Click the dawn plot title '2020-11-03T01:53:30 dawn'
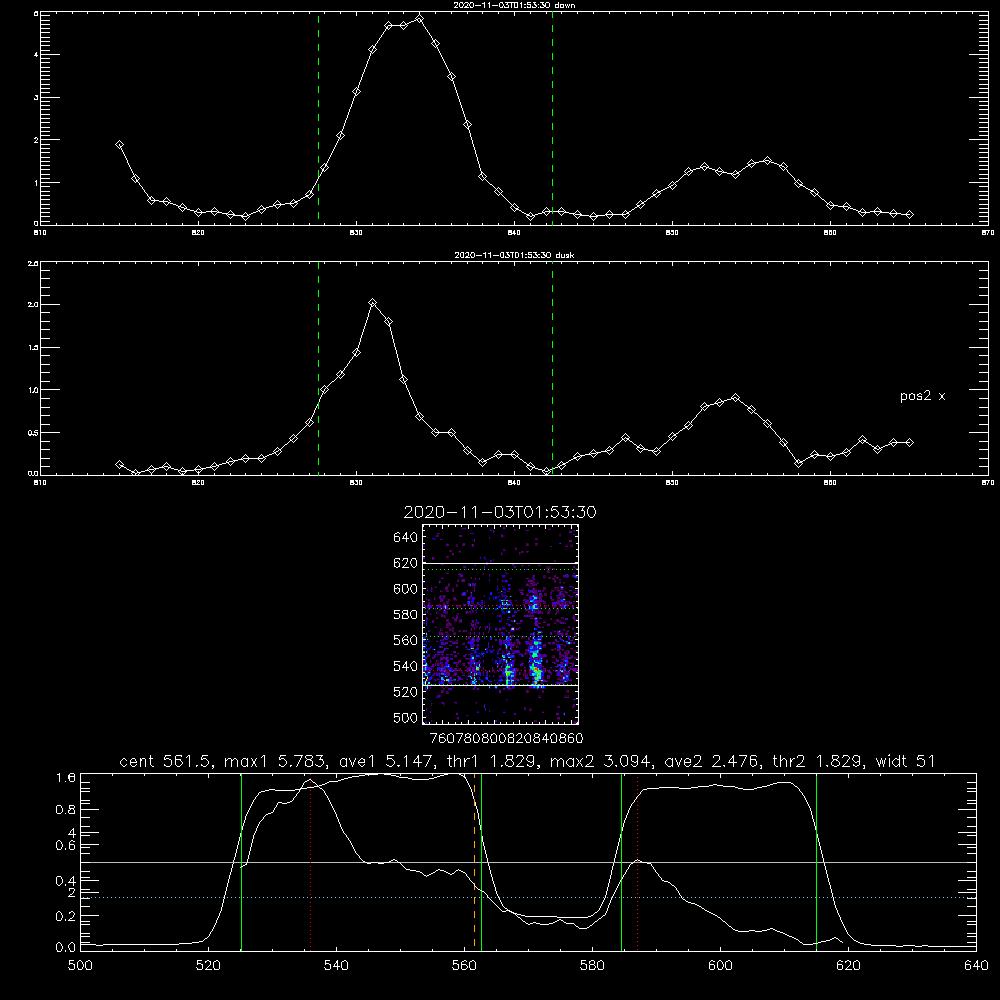1000x1000 pixels. (x=514, y=5)
